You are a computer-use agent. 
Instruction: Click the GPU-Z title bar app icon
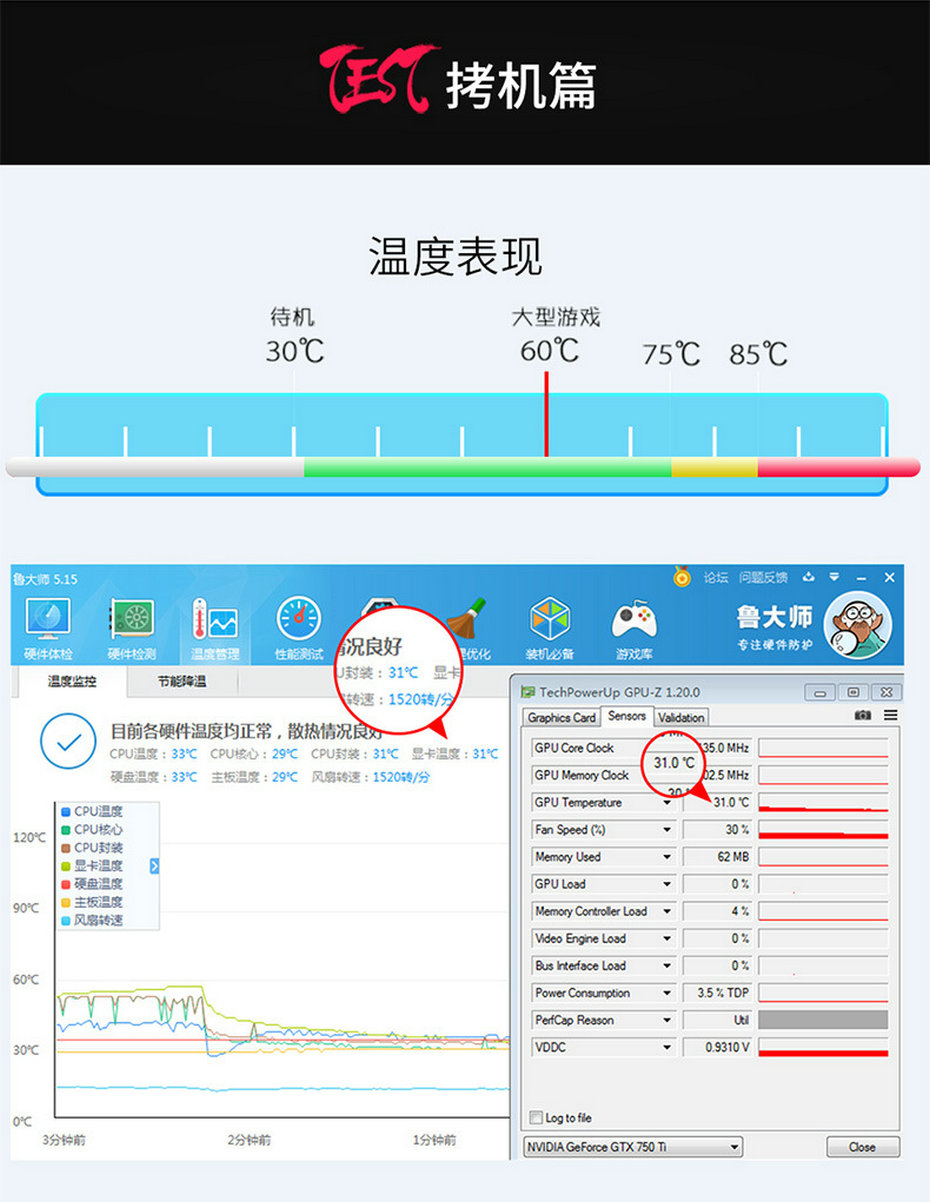point(528,692)
